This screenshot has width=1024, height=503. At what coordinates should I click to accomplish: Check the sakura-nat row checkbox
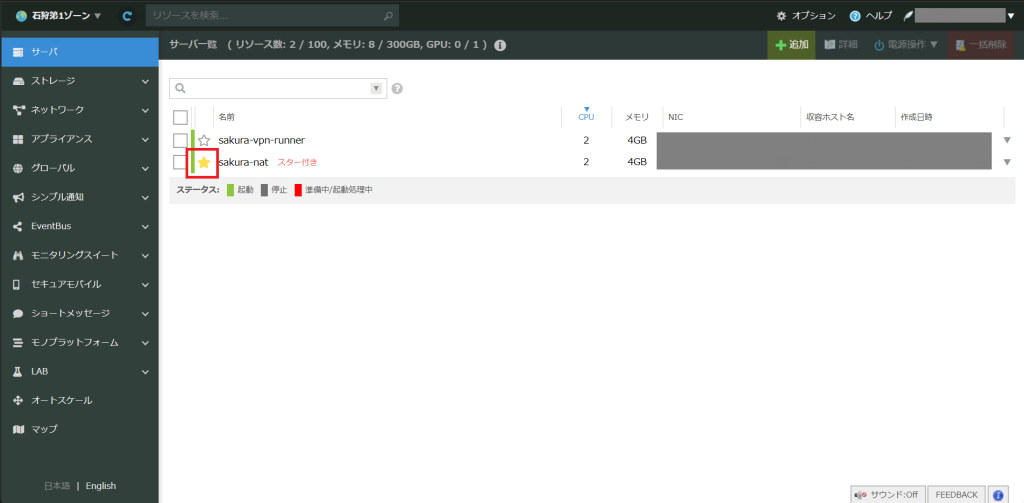click(x=180, y=162)
